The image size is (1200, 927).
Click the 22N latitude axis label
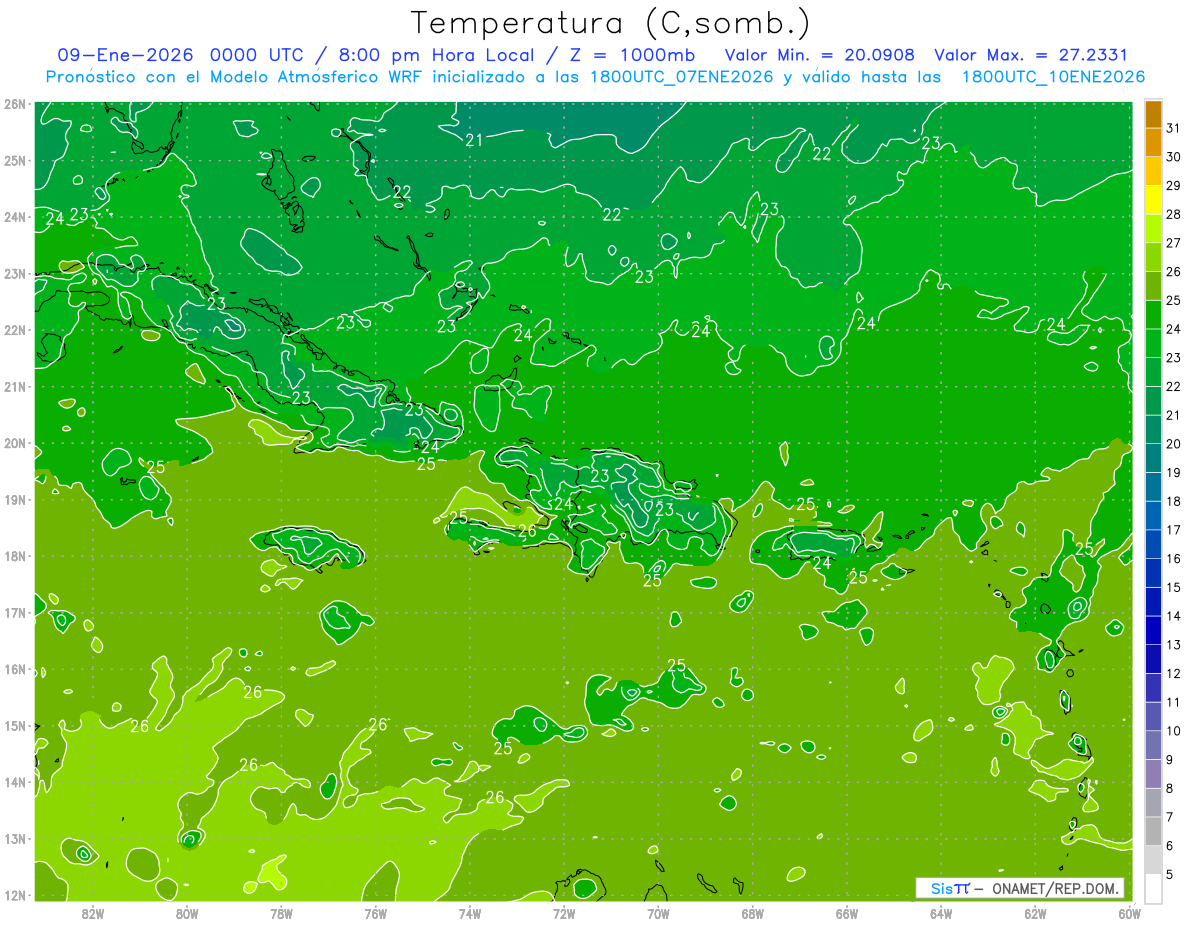[x=14, y=330]
